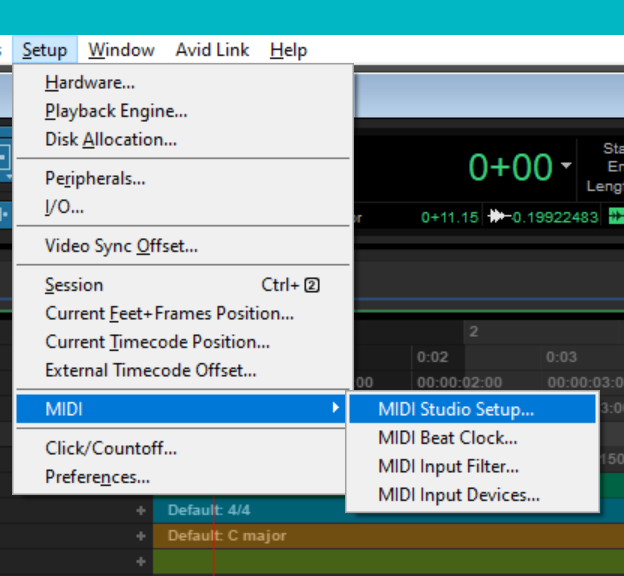Open the Window menu
The image size is (624, 576).
[121, 50]
